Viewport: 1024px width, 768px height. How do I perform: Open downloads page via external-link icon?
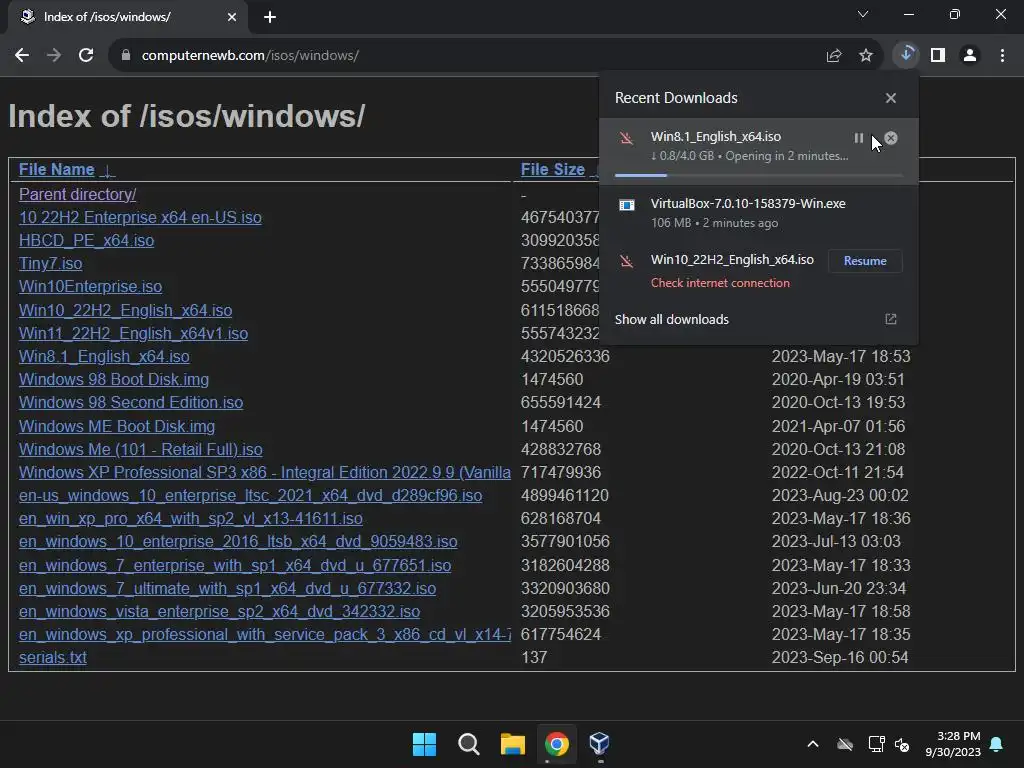[891, 319]
